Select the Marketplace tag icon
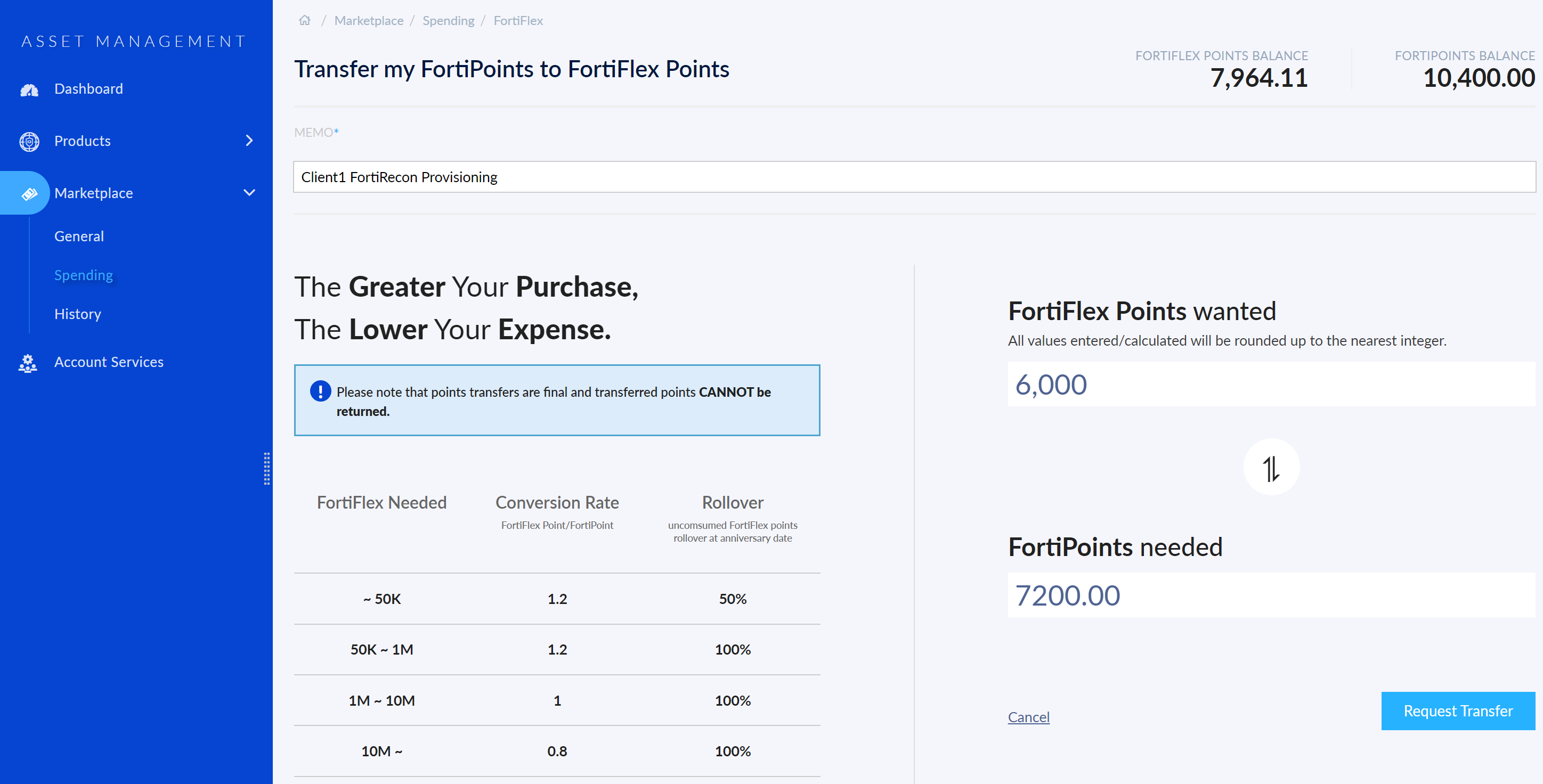The image size is (1543, 784). [29, 193]
